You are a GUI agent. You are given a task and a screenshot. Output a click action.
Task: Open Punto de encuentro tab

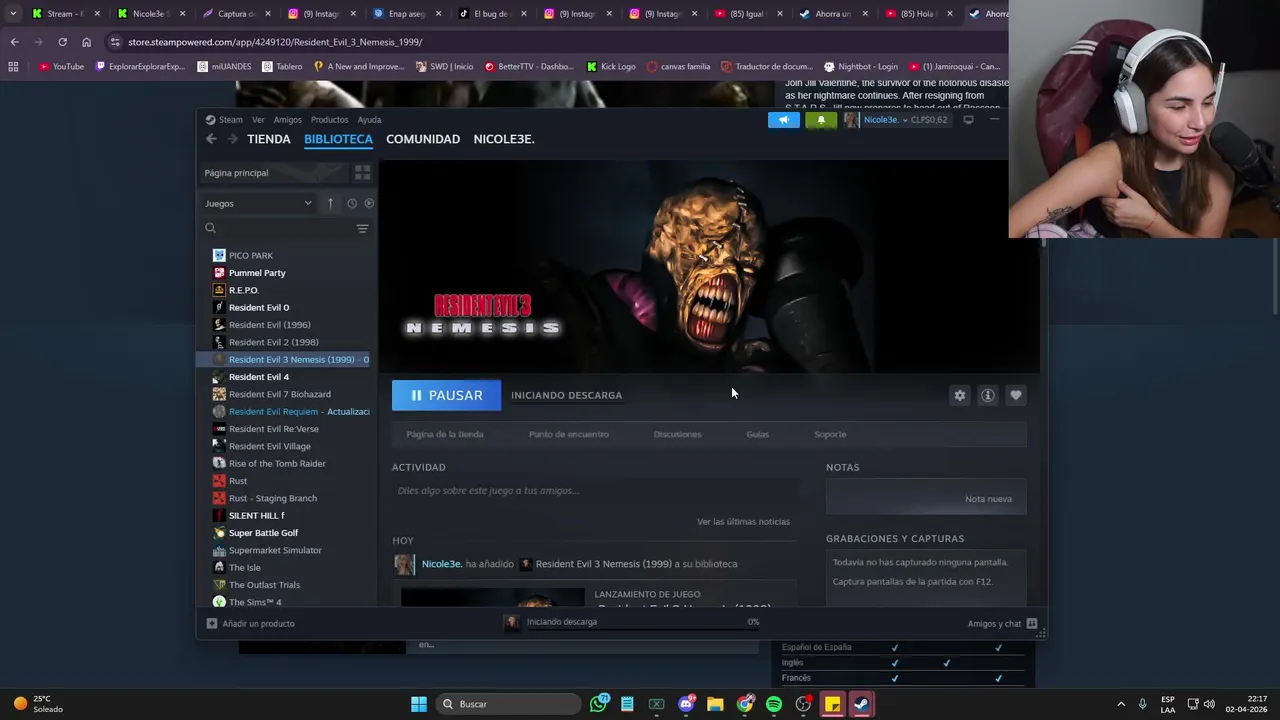click(568, 434)
